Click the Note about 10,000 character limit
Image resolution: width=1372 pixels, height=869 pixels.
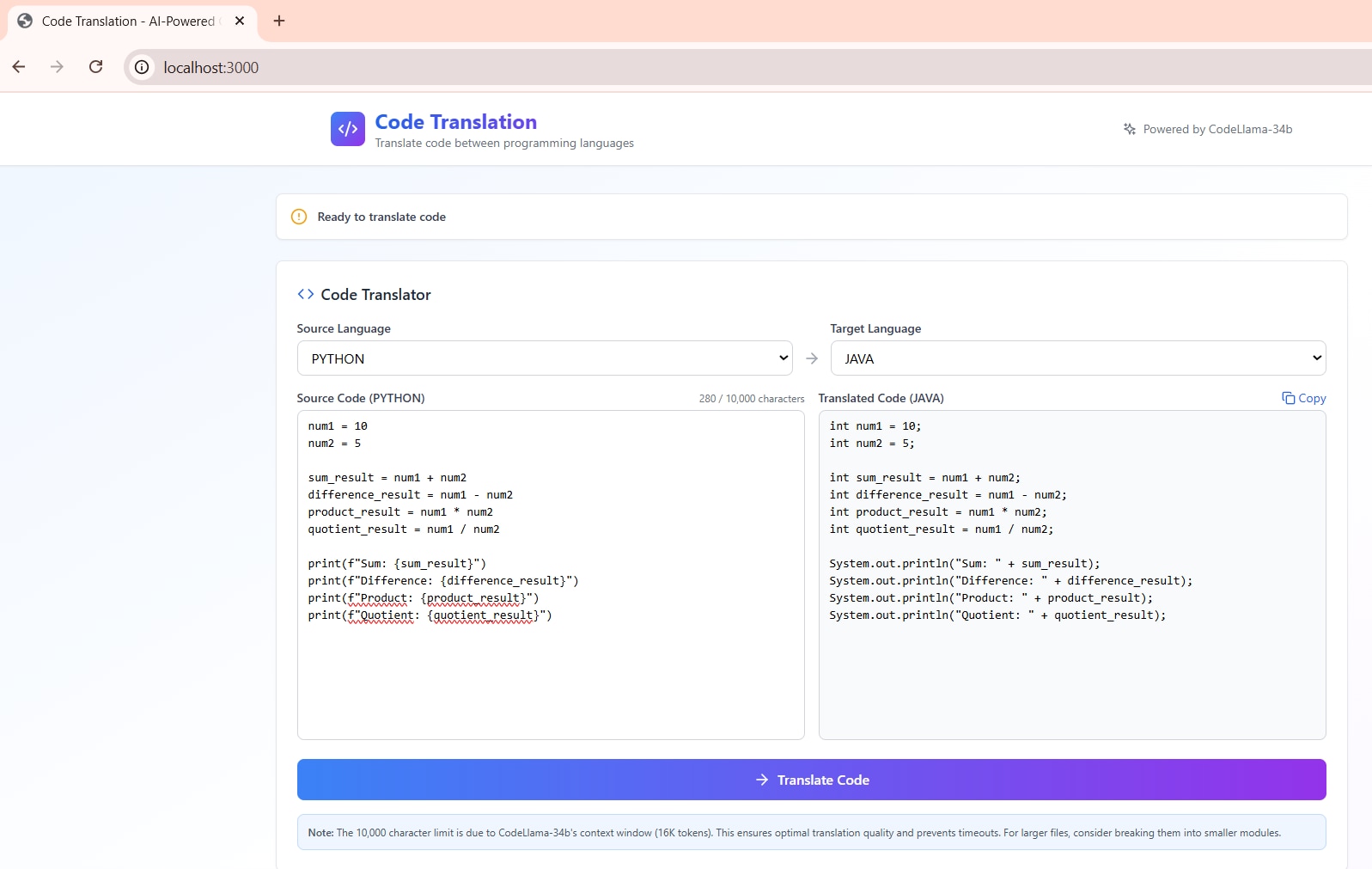point(812,832)
